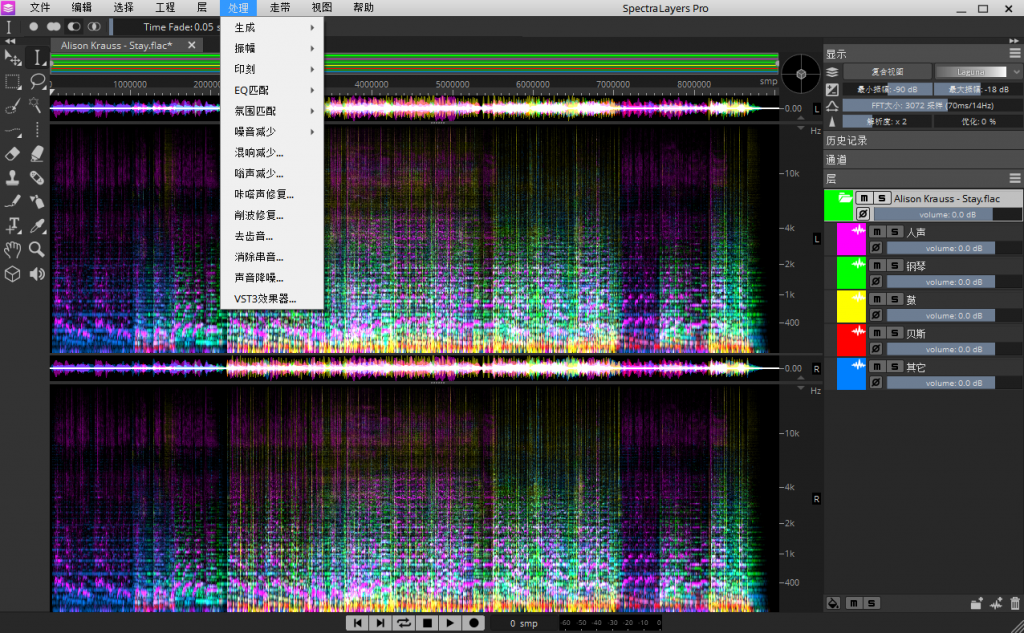This screenshot has height=633, width=1024.
Task: Click the amplitude range contrast icon
Action: tap(832, 89)
